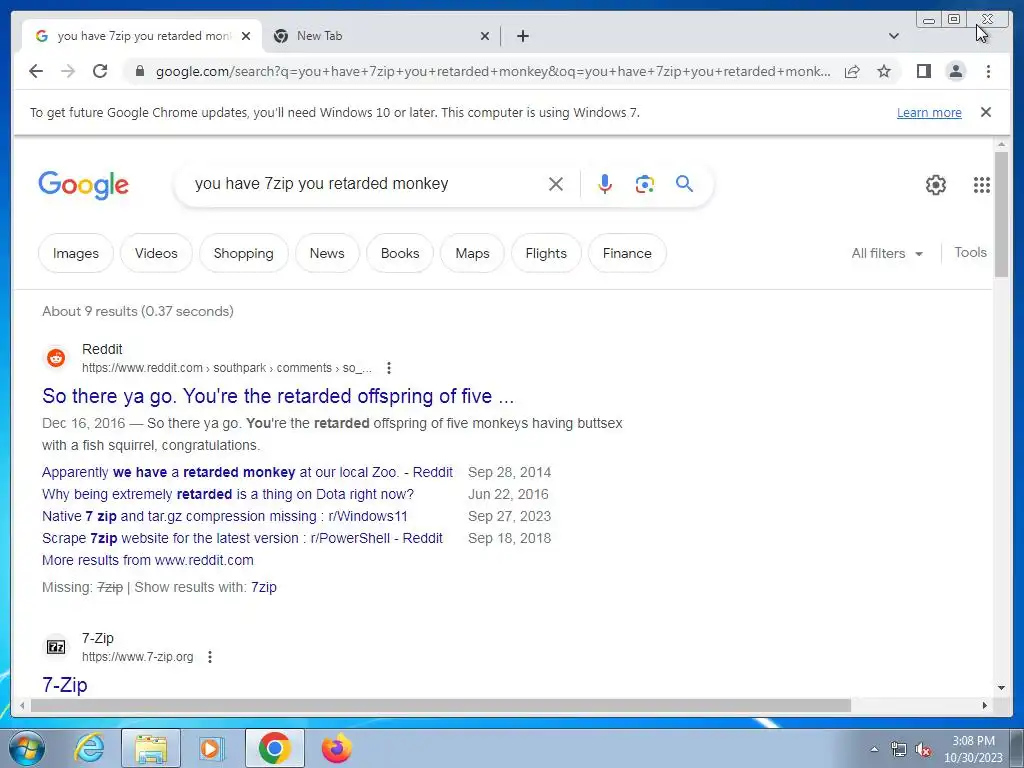Reload the page with the refresh icon
The height and width of the screenshot is (768, 1024).
(x=100, y=71)
